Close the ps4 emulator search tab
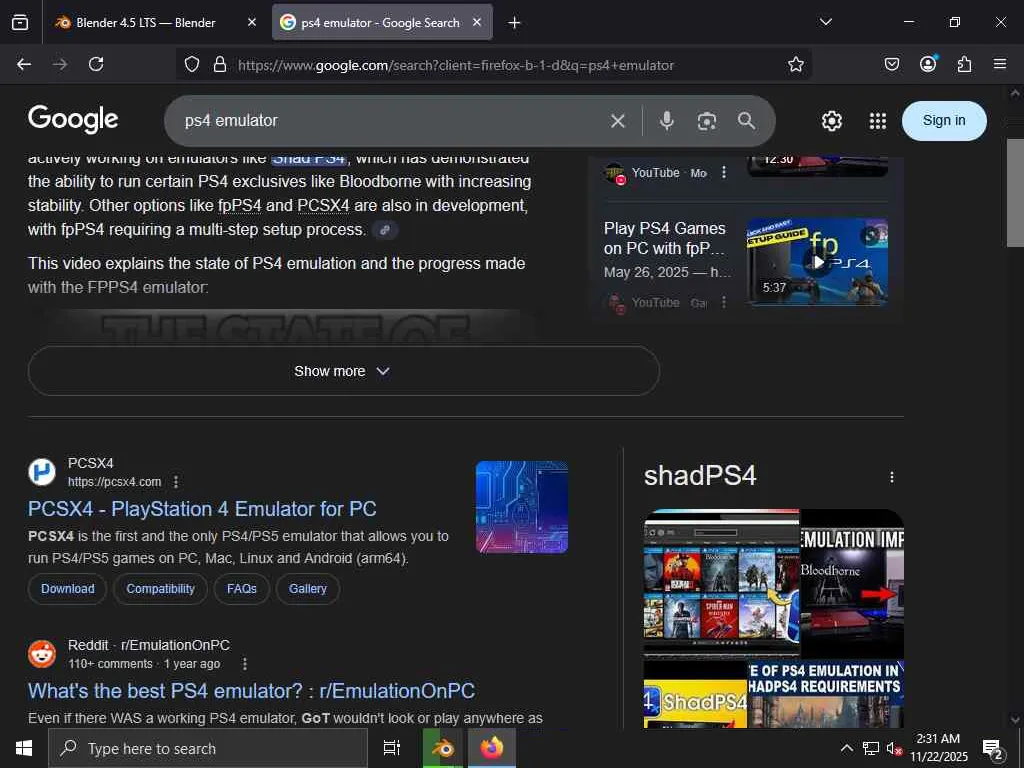The image size is (1024, 768). pyautogui.click(x=477, y=22)
